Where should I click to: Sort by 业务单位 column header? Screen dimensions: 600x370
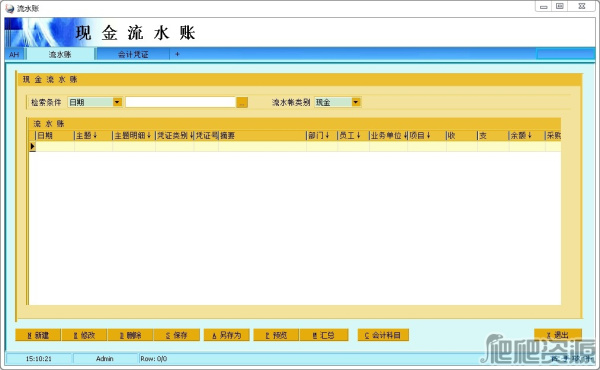coord(388,135)
